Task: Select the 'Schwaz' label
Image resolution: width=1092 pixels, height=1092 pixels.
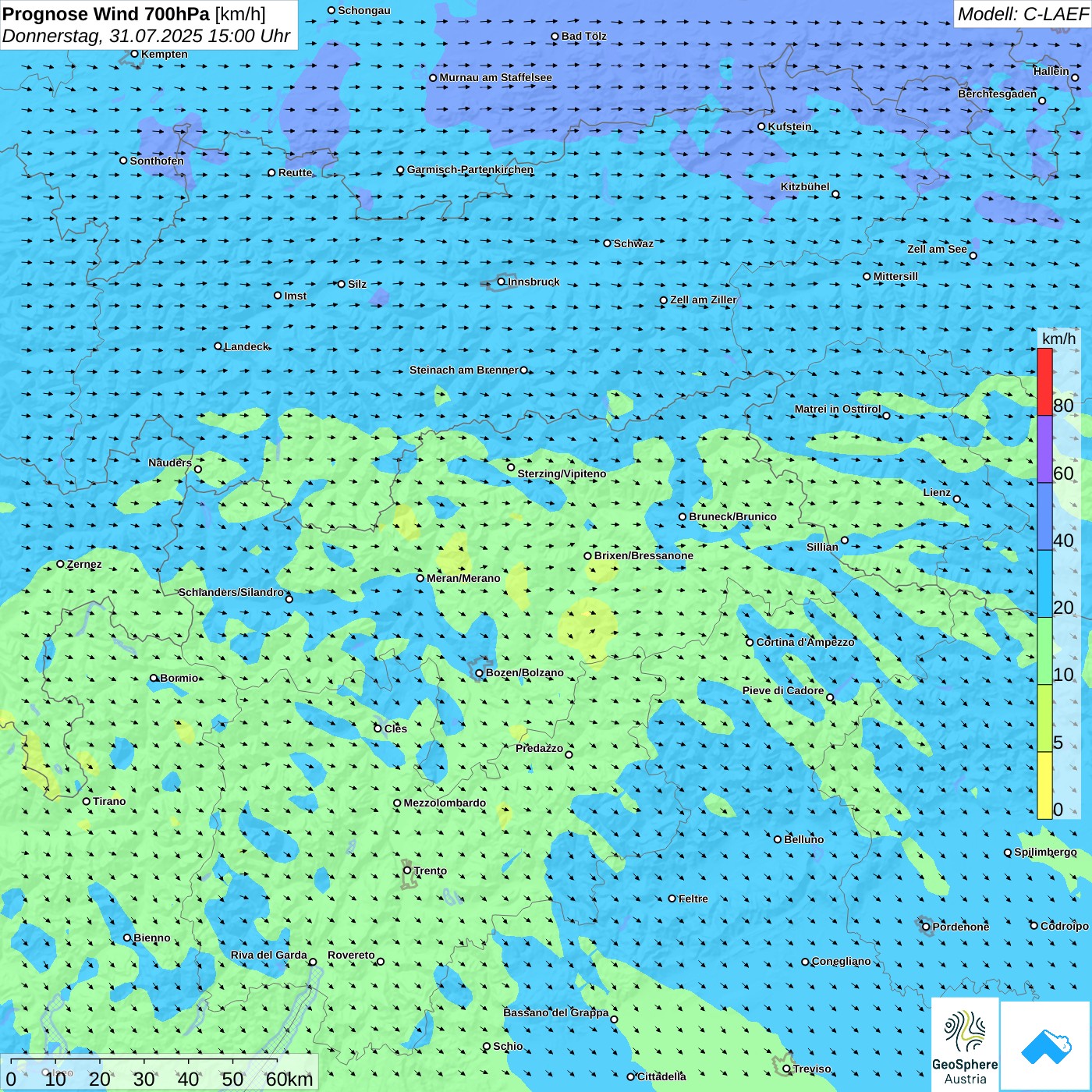Action: pyautogui.click(x=634, y=243)
